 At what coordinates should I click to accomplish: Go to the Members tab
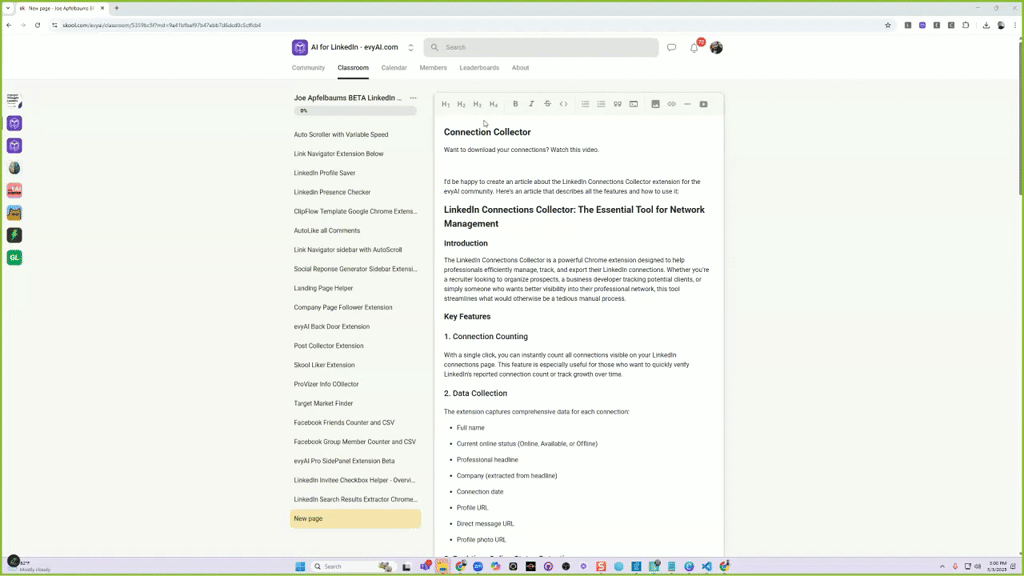(433, 68)
